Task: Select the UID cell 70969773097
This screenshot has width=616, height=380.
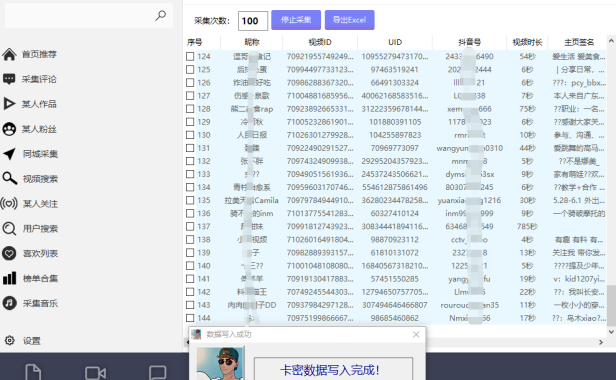Action: tap(394, 148)
